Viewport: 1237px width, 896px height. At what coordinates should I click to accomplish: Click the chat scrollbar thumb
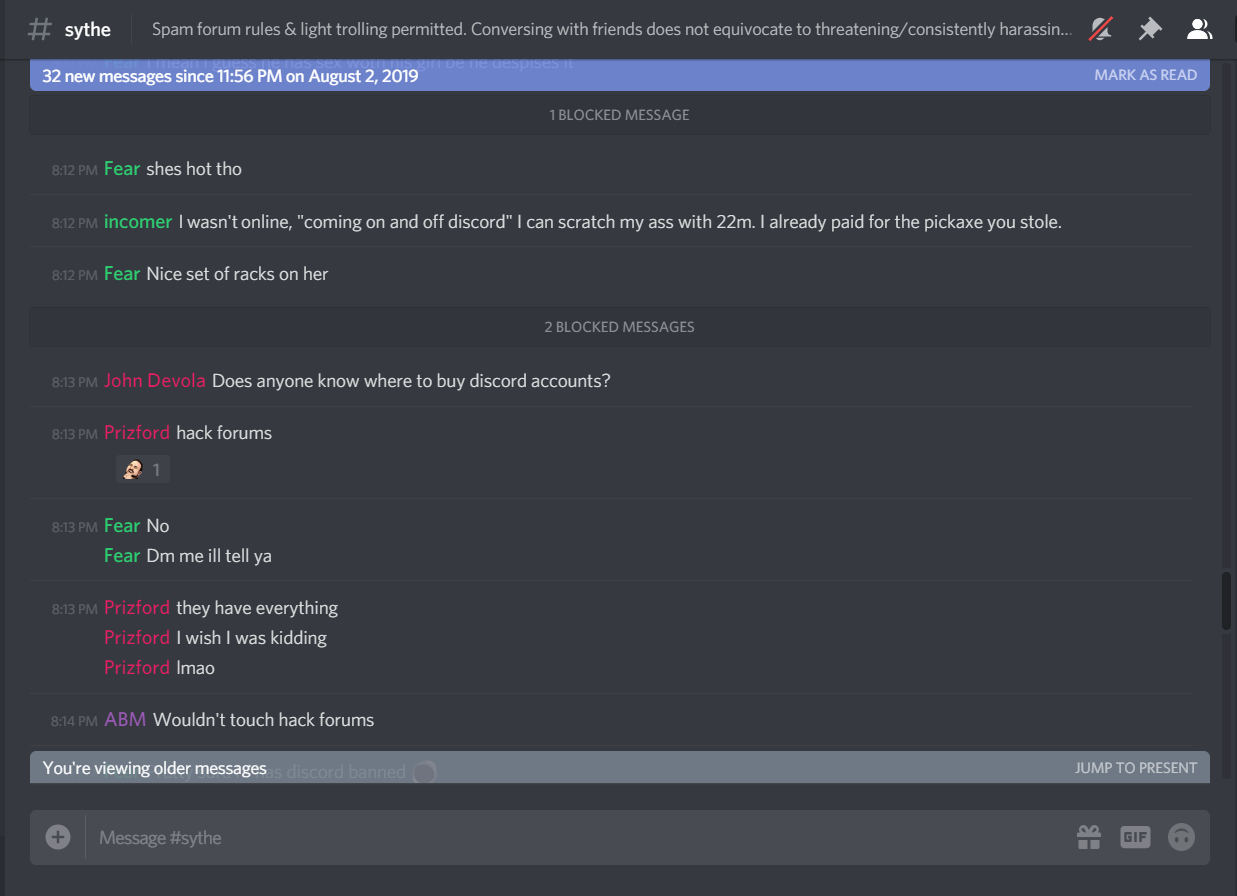click(x=1227, y=600)
